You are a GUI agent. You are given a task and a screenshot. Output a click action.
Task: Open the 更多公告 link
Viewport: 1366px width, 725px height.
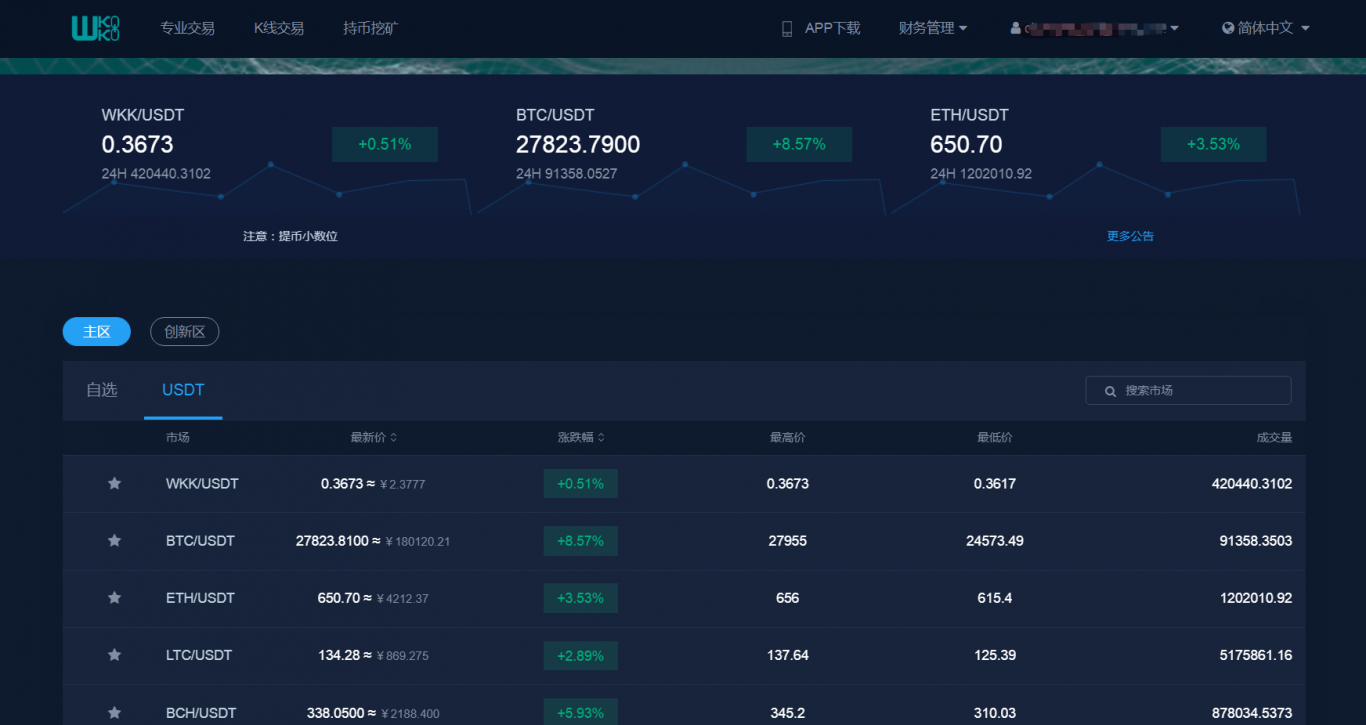tap(1130, 236)
